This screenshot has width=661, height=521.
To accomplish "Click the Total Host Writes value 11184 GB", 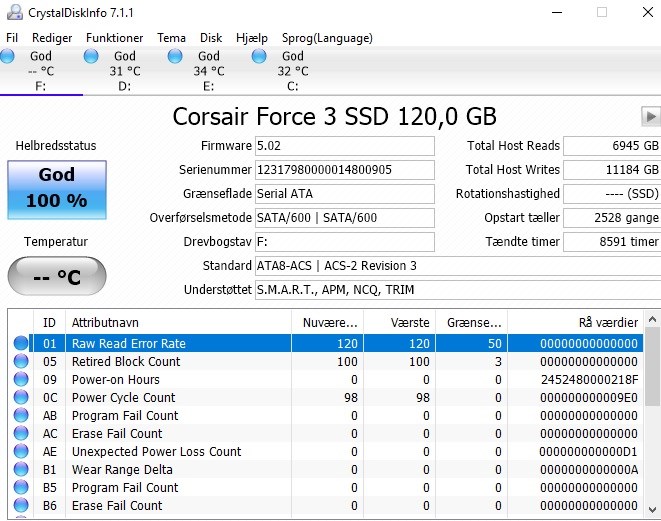I will tap(612, 170).
